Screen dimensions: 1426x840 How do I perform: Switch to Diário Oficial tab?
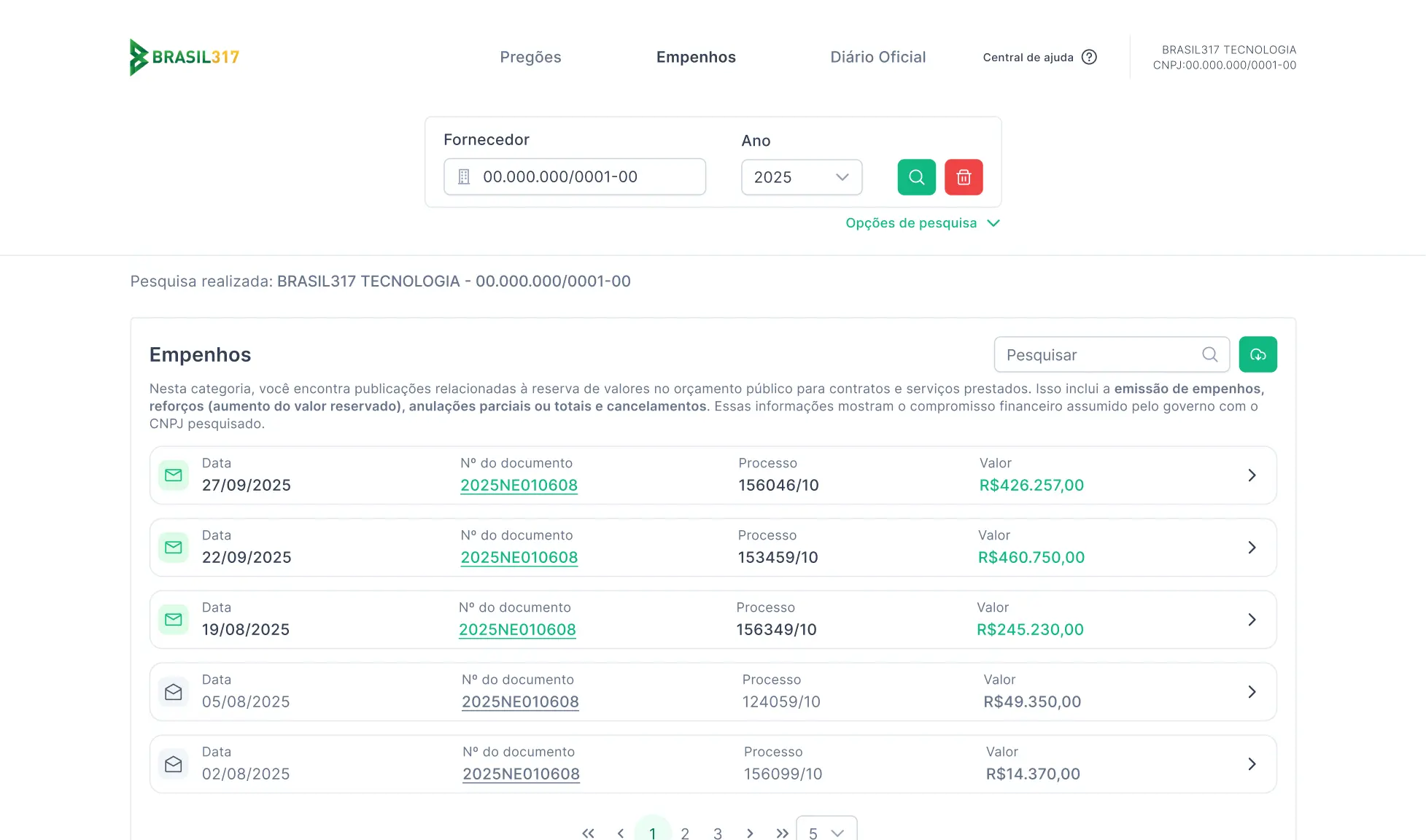[x=877, y=57]
